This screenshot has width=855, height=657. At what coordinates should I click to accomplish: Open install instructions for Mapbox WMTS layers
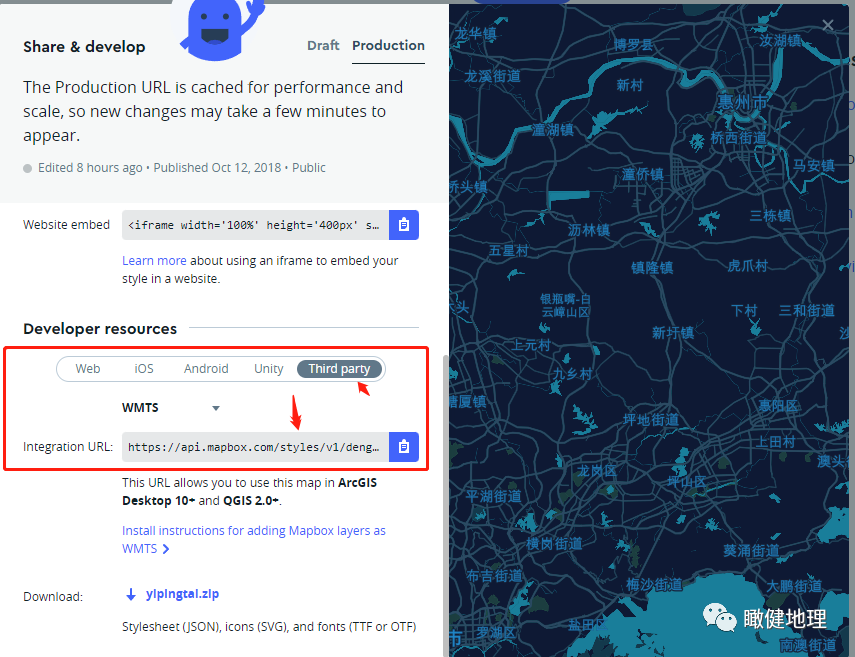[x=254, y=539]
